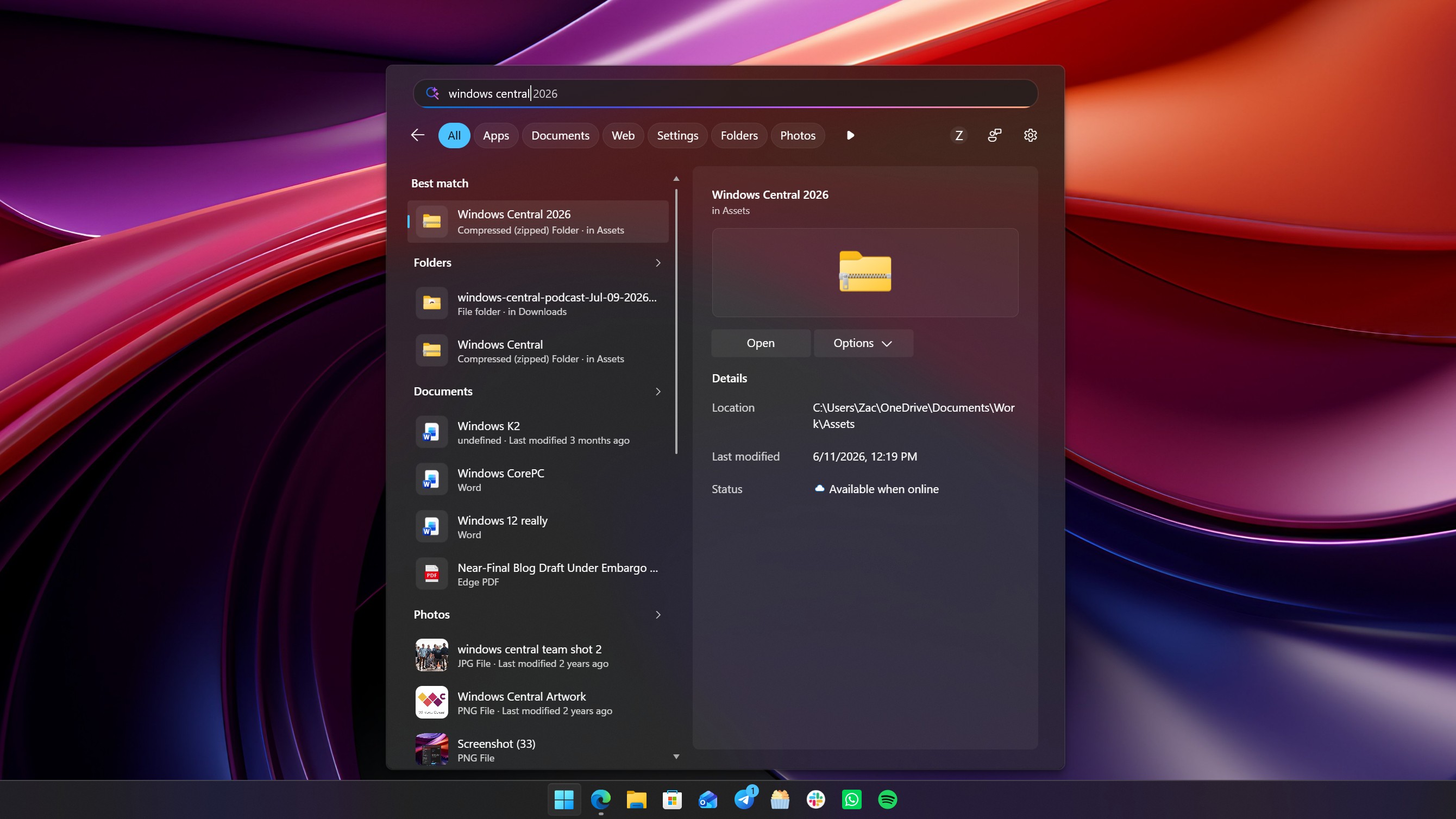
Task: Open the Windows Start button
Action: click(x=563, y=799)
